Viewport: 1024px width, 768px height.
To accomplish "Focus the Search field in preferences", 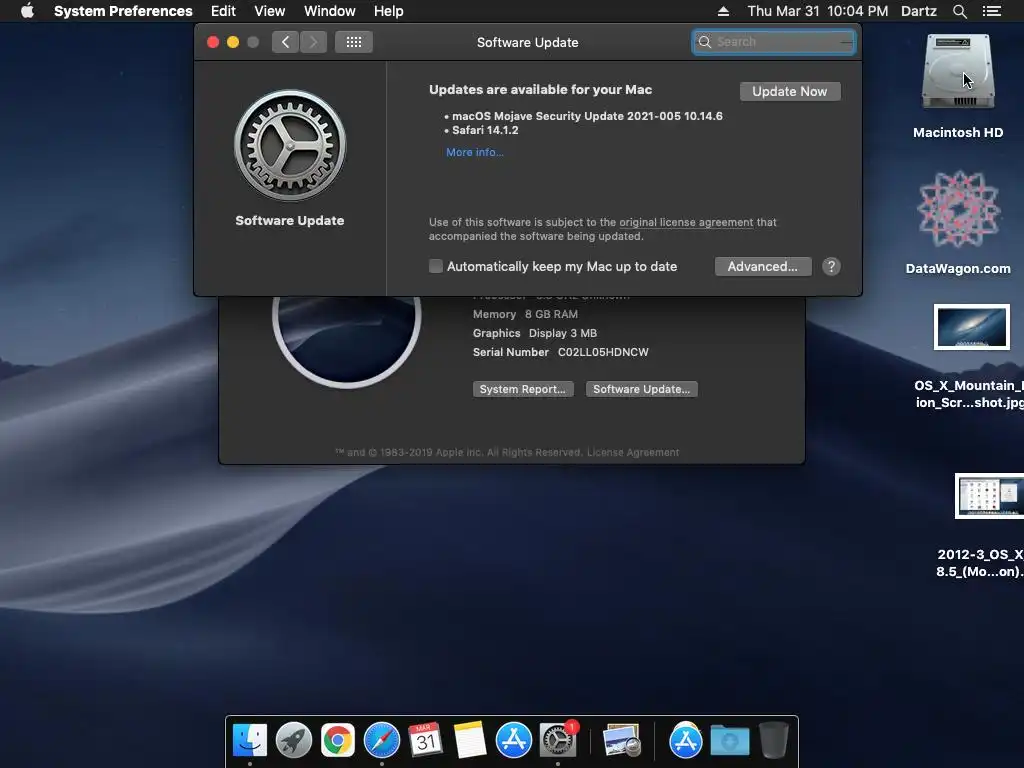I will 774,42.
